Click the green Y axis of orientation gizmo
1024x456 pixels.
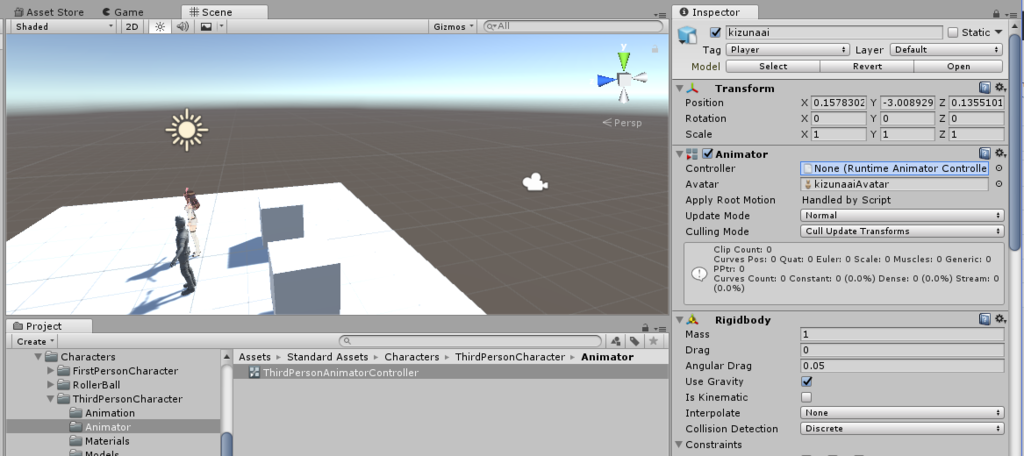tap(624, 59)
